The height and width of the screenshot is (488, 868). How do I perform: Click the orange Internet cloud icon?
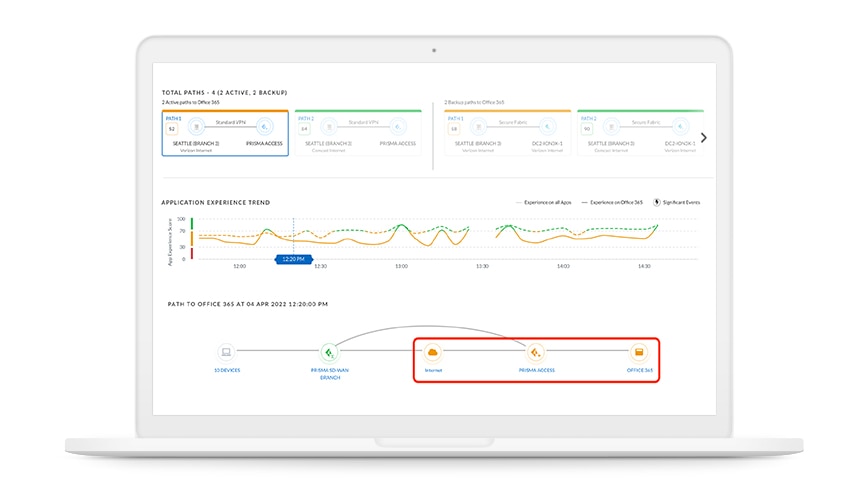click(x=433, y=352)
